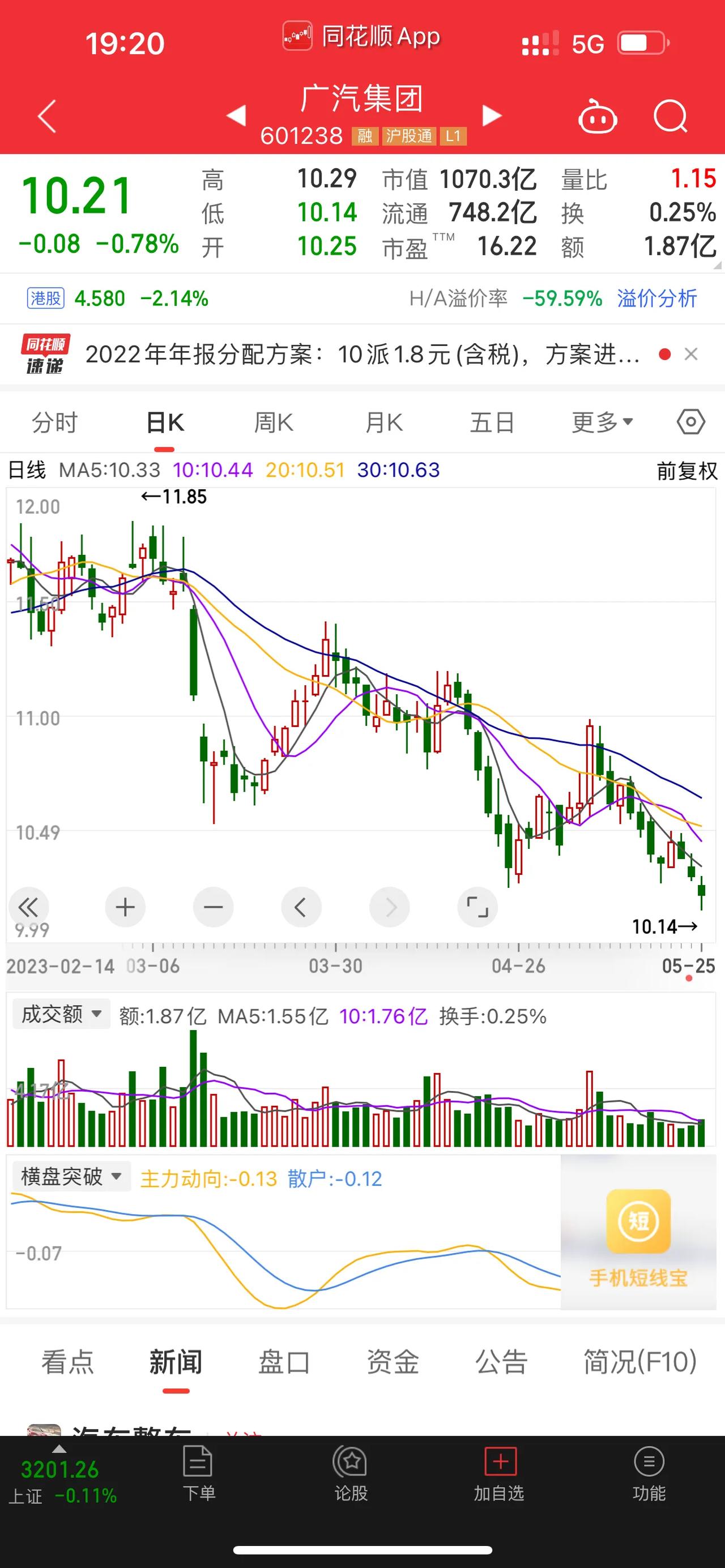
Task: Tap the 上证 3201.26 index ticker
Action: (x=62, y=1481)
